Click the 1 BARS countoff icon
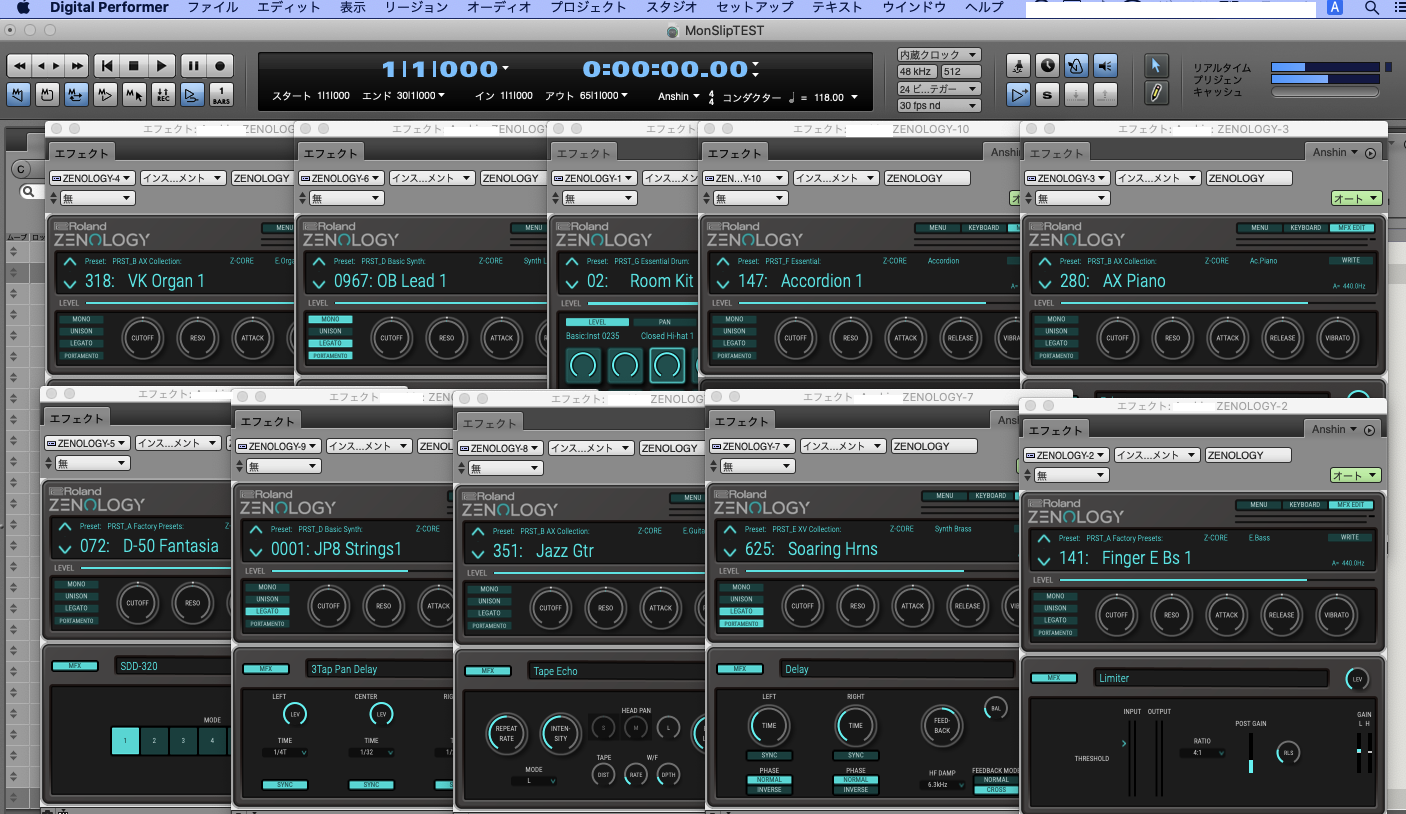 pos(221,95)
